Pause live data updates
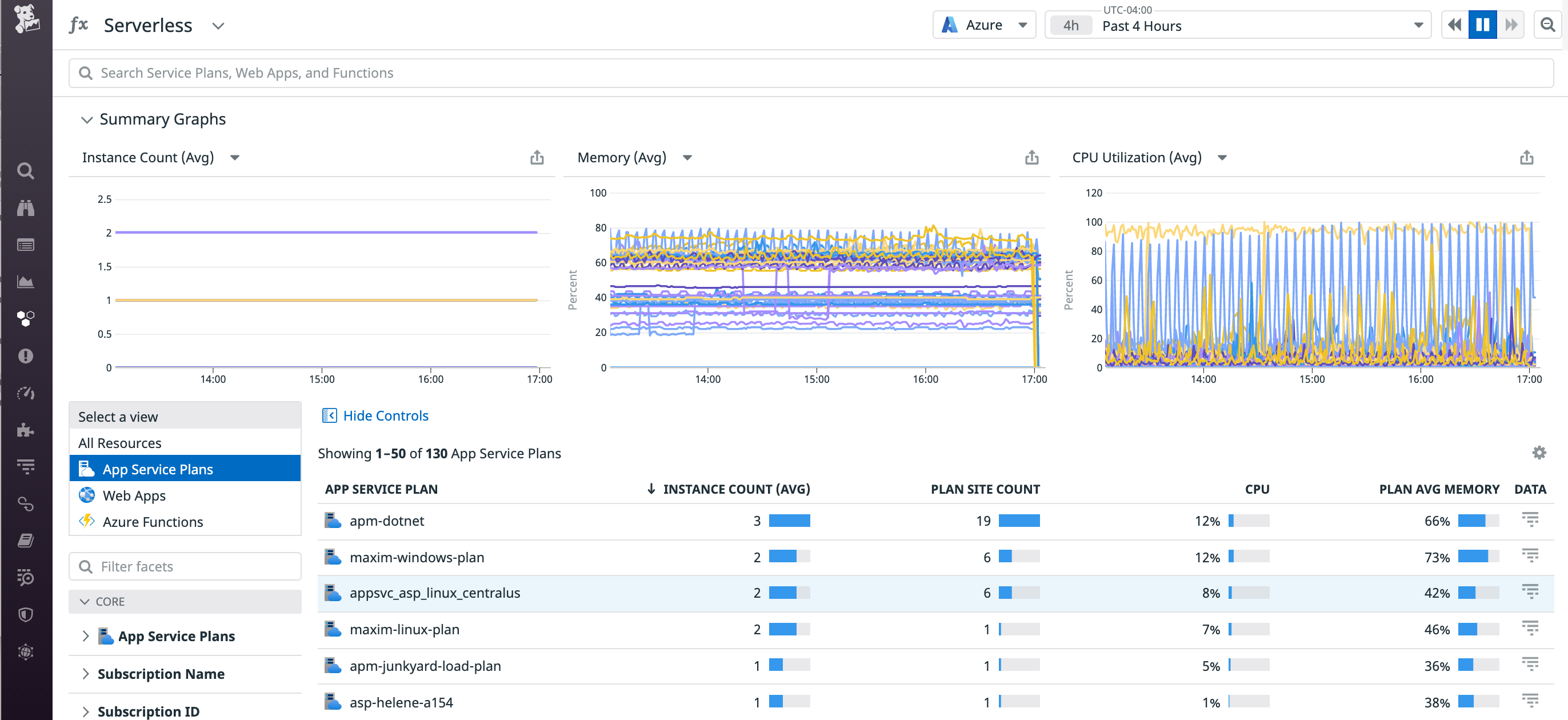 click(x=1482, y=25)
